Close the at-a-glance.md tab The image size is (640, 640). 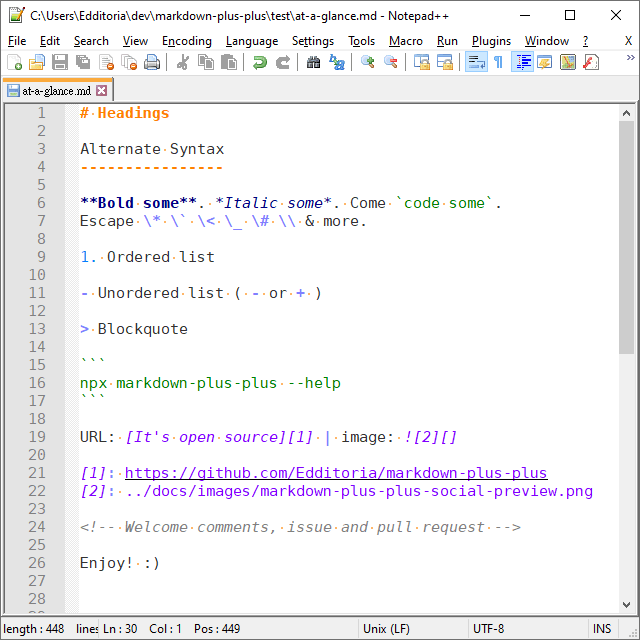(102, 91)
